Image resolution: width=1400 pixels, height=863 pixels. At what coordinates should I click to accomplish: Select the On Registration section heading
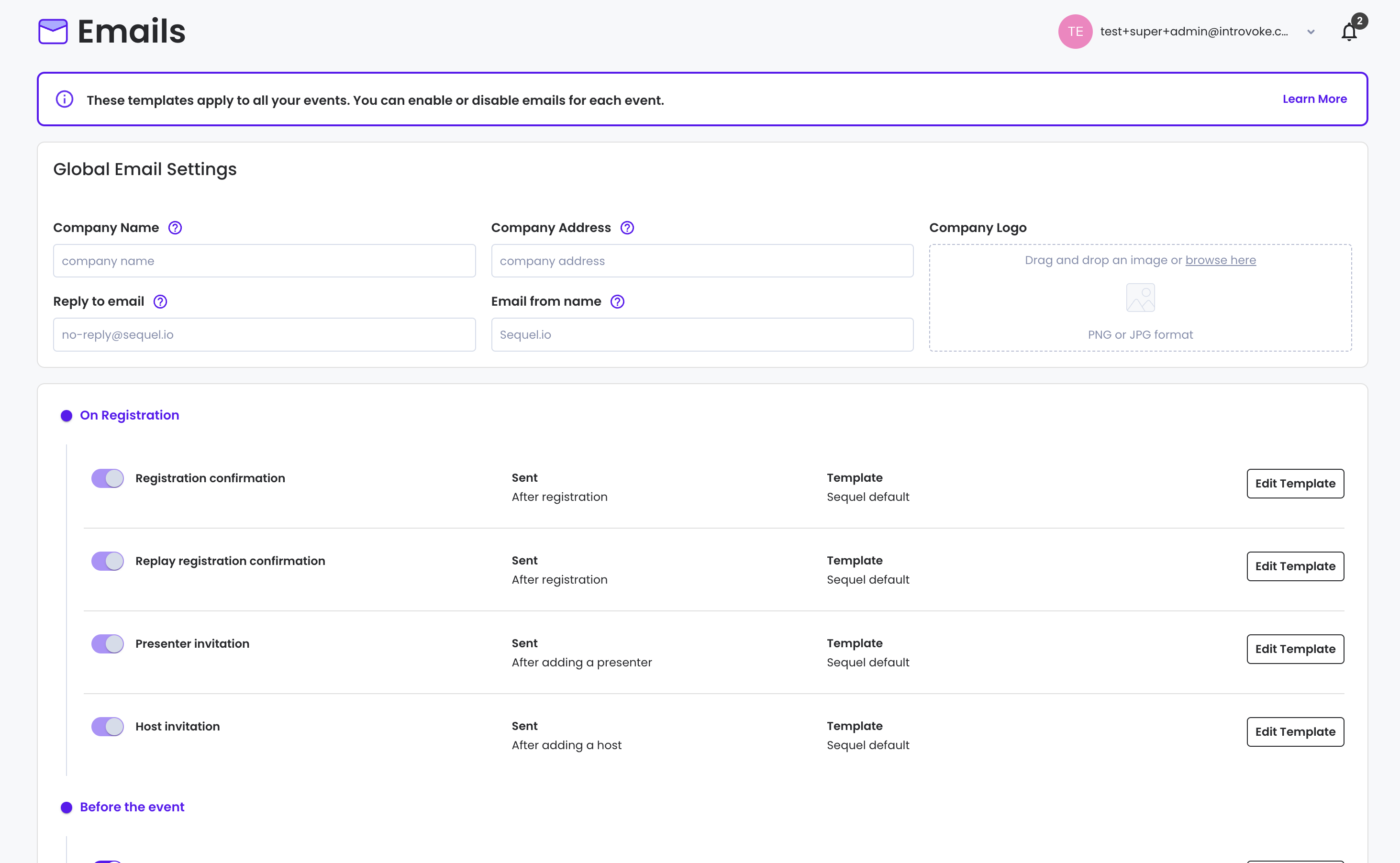(130, 416)
